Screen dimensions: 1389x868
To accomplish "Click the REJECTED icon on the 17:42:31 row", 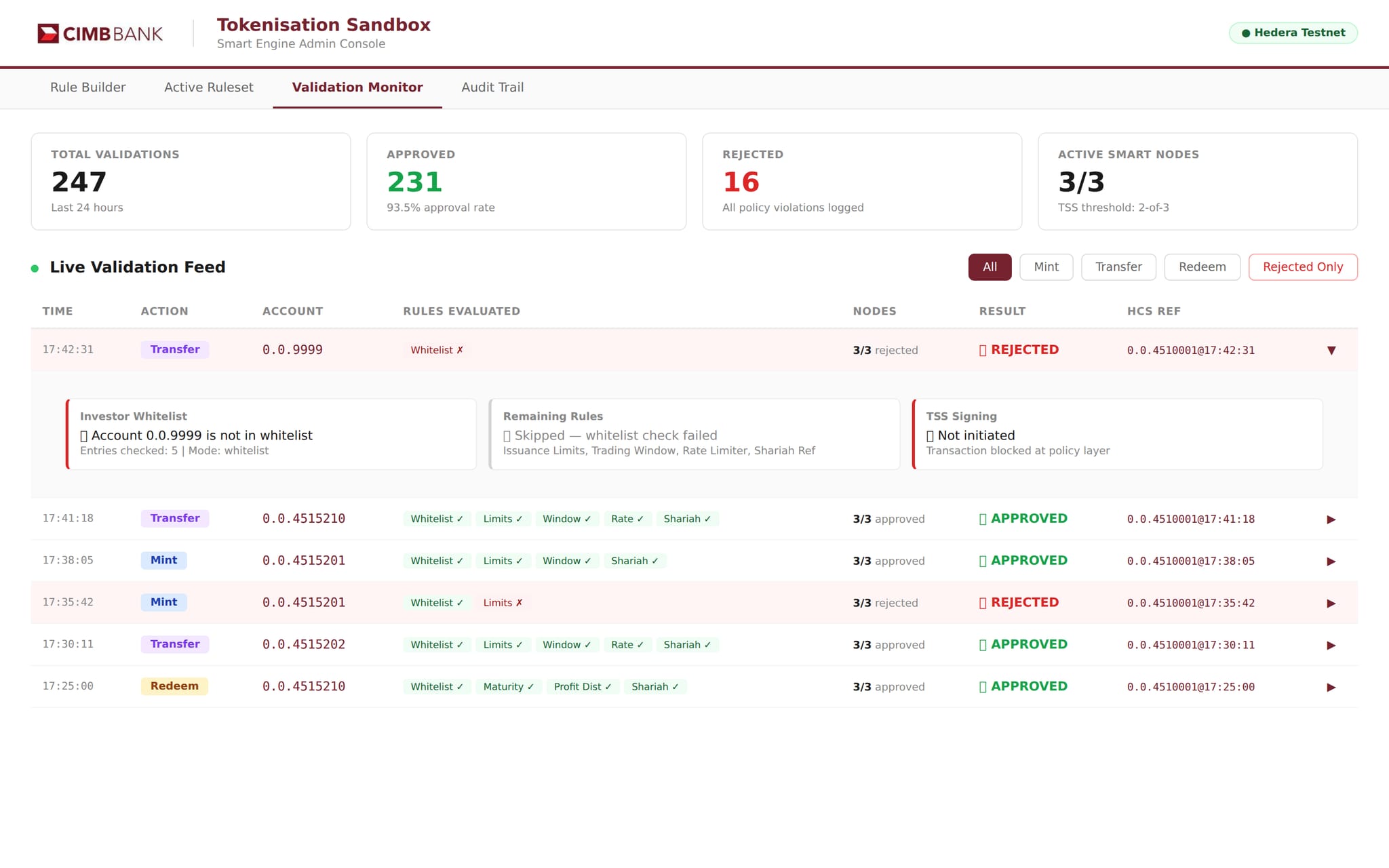I will click(x=983, y=349).
